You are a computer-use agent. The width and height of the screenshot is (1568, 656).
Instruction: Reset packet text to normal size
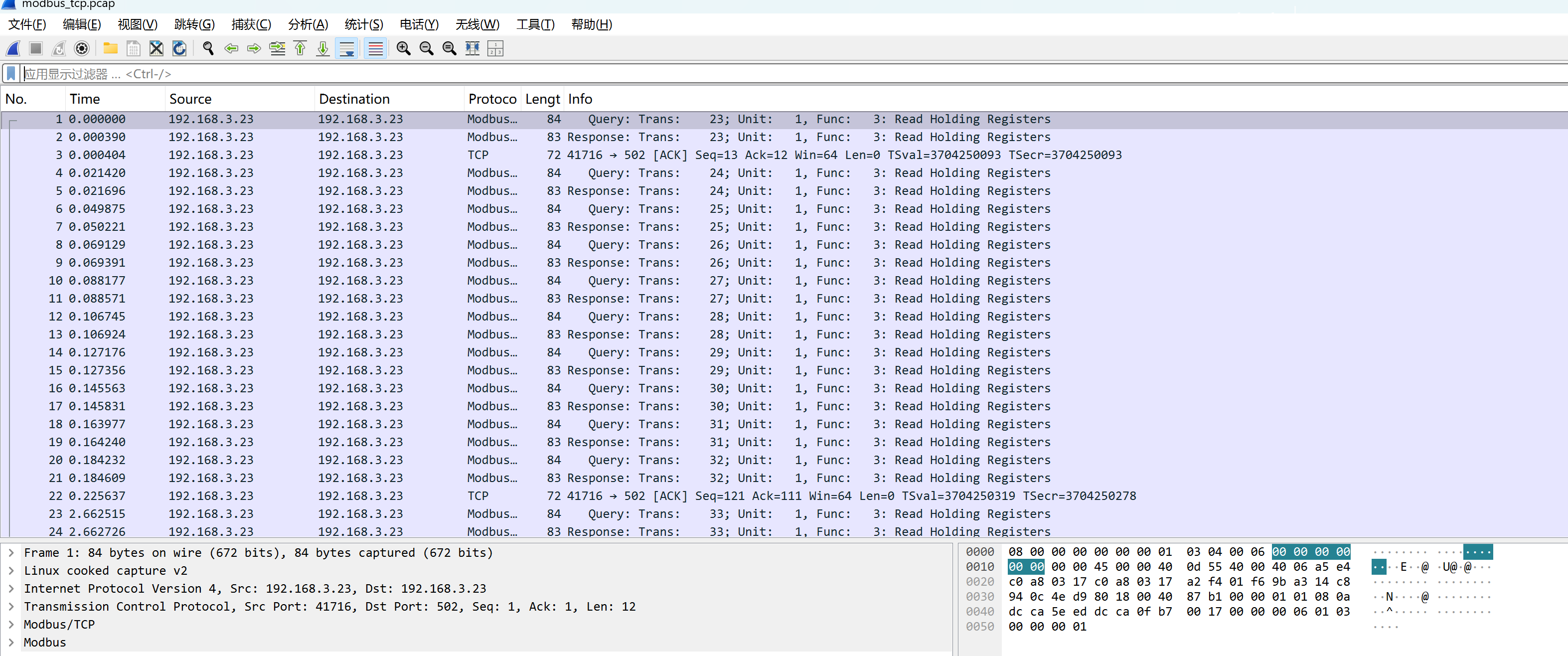click(x=449, y=49)
